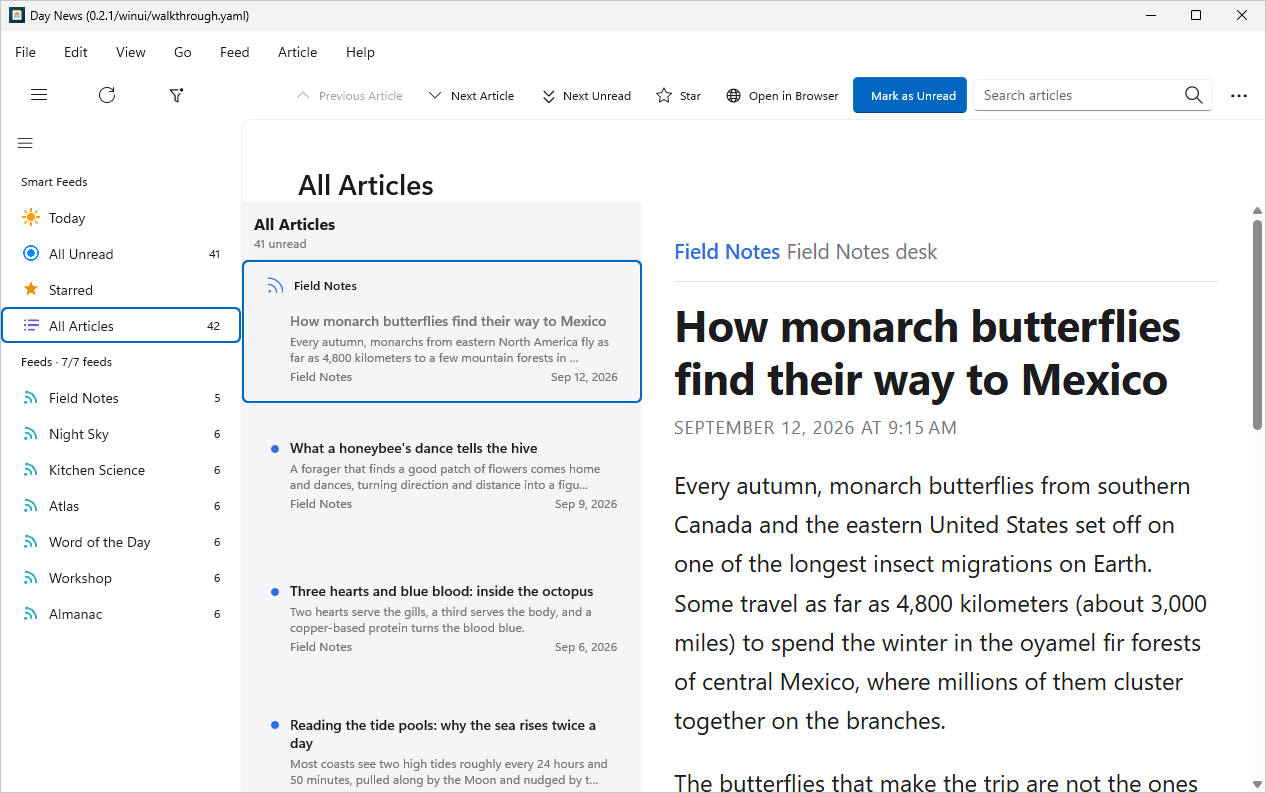Select the Night Sky feed
The image size is (1266, 793).
121,434
